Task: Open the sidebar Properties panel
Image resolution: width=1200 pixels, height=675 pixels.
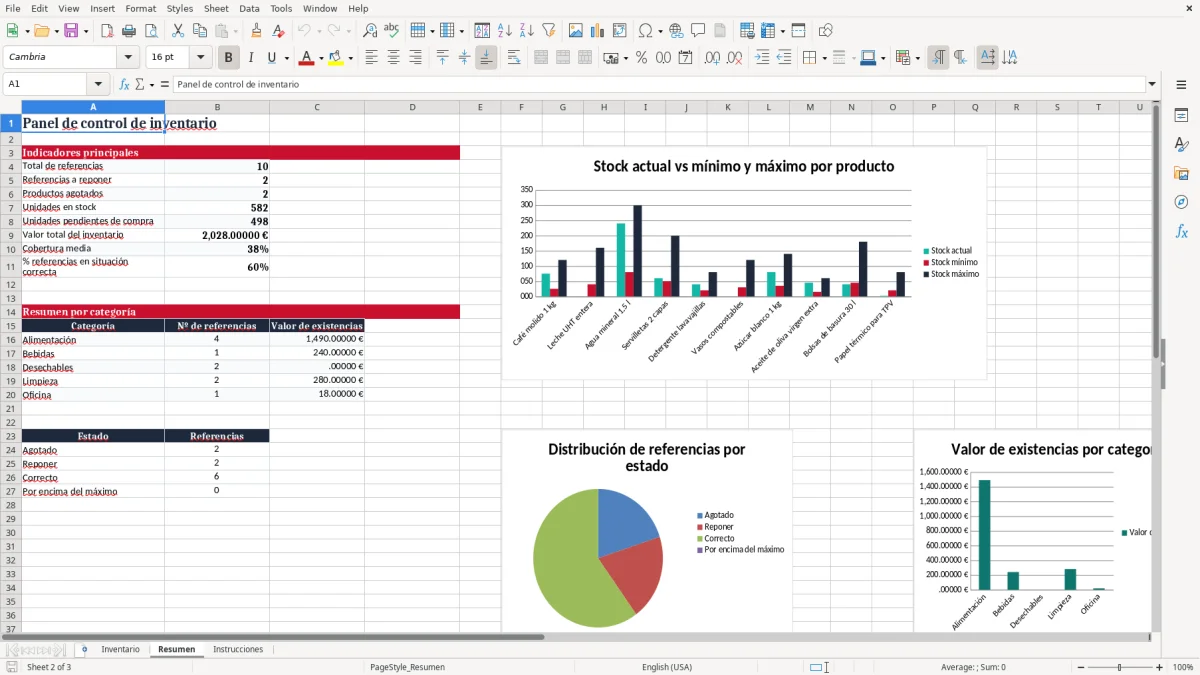Action: point(1181,116)
